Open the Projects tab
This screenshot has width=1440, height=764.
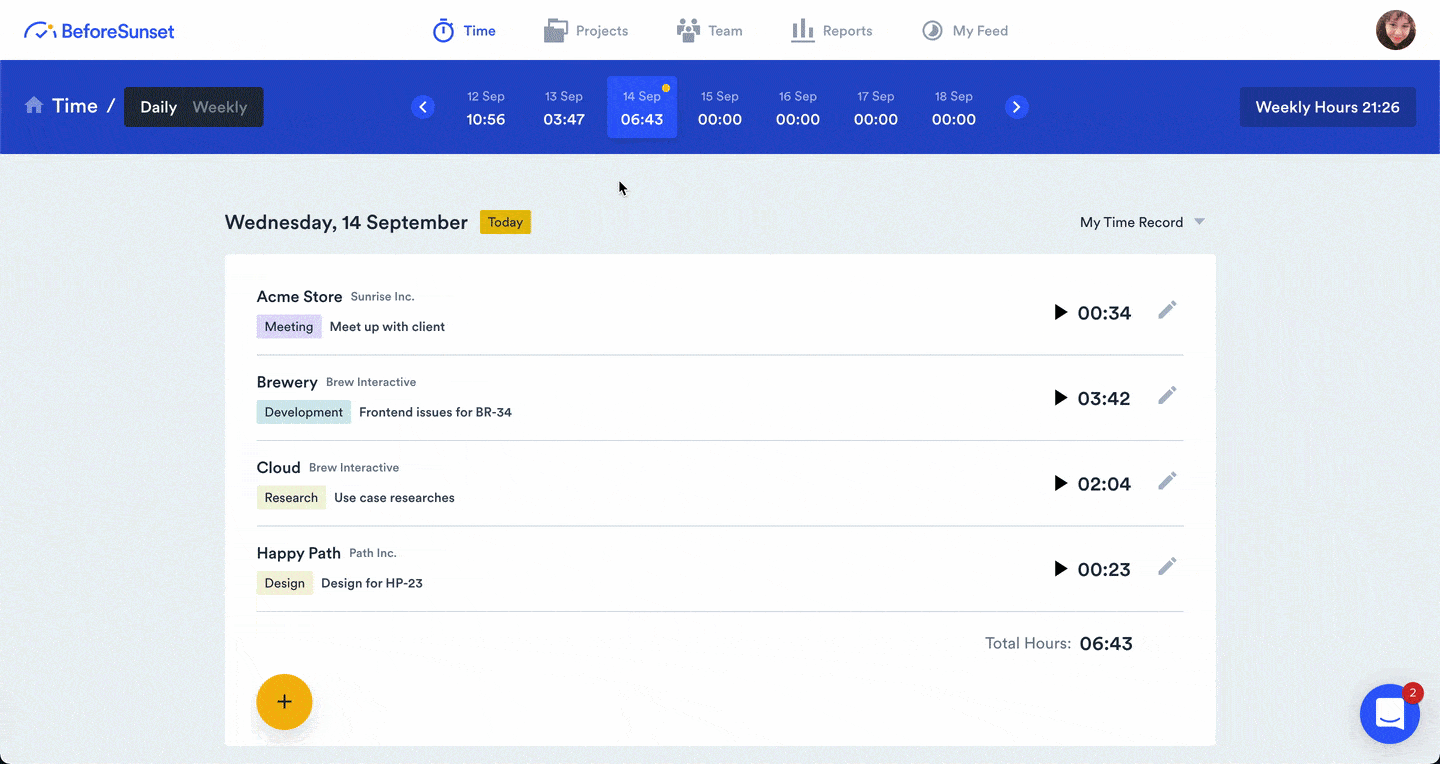point(586,31)
